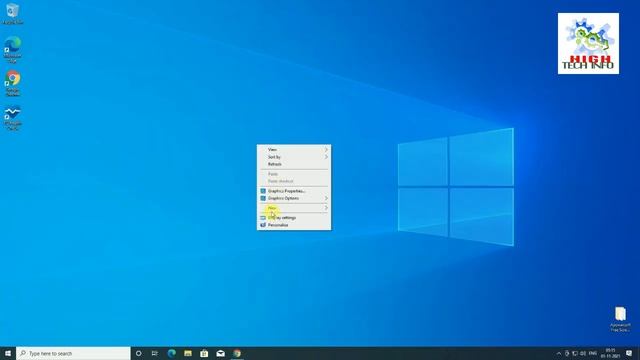Open the Windows Start menu
Image resolution: width=640 pixels, height=360 pixels.
[x=8, y=353]
